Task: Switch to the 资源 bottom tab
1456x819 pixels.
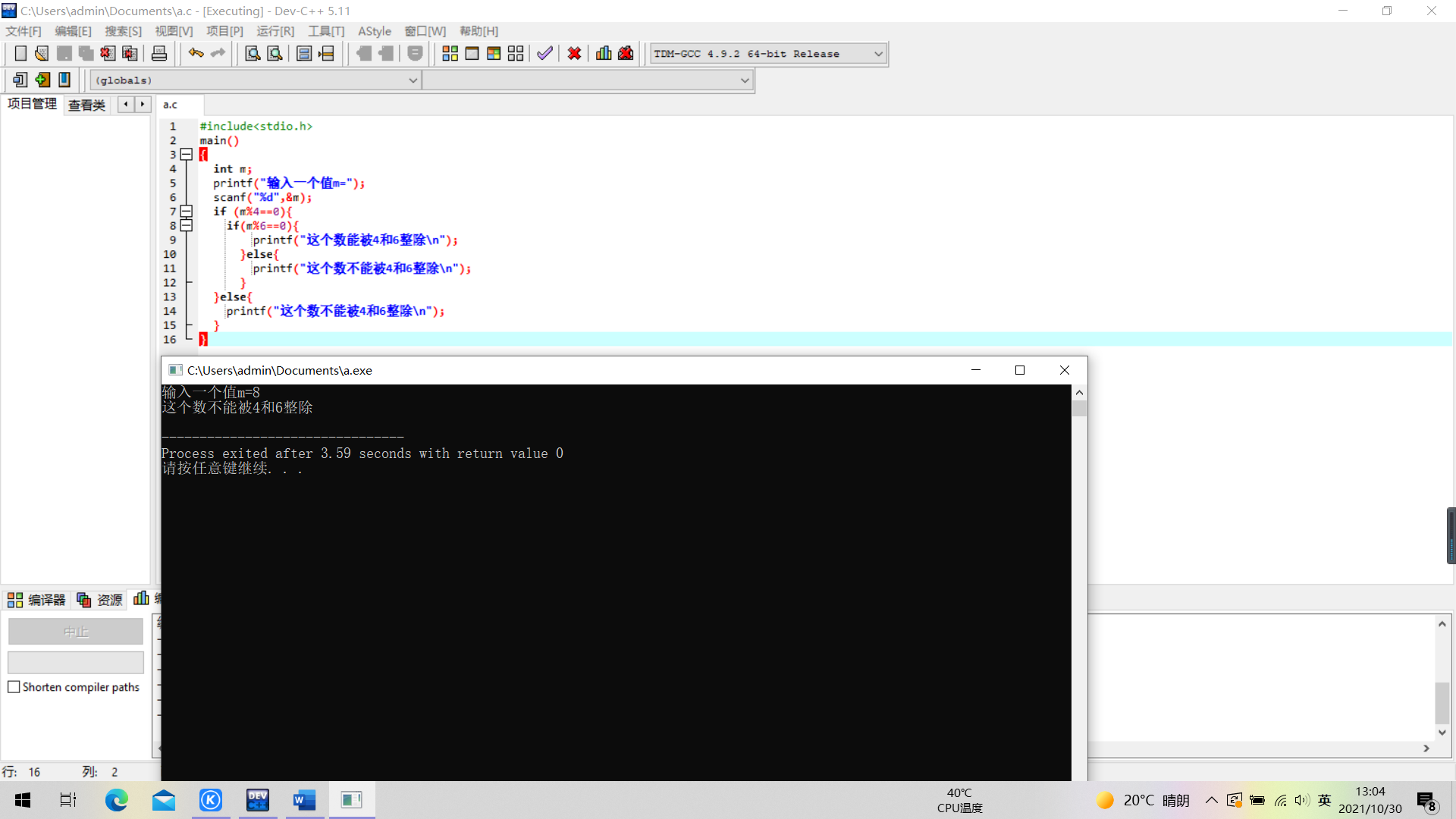Action: [100, 600]
